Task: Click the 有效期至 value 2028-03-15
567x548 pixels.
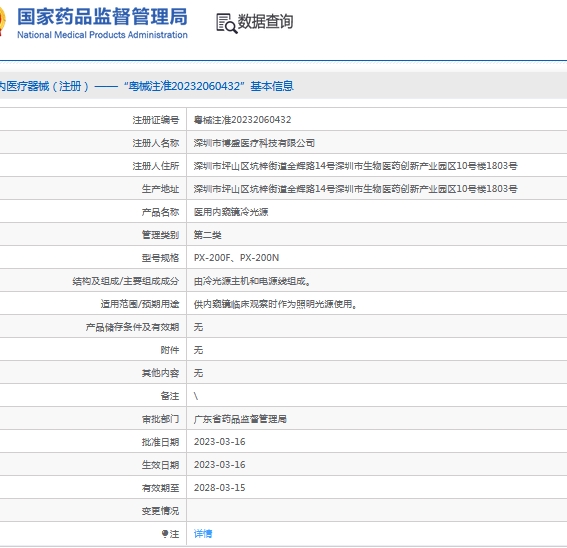Action: pos(219,488)
